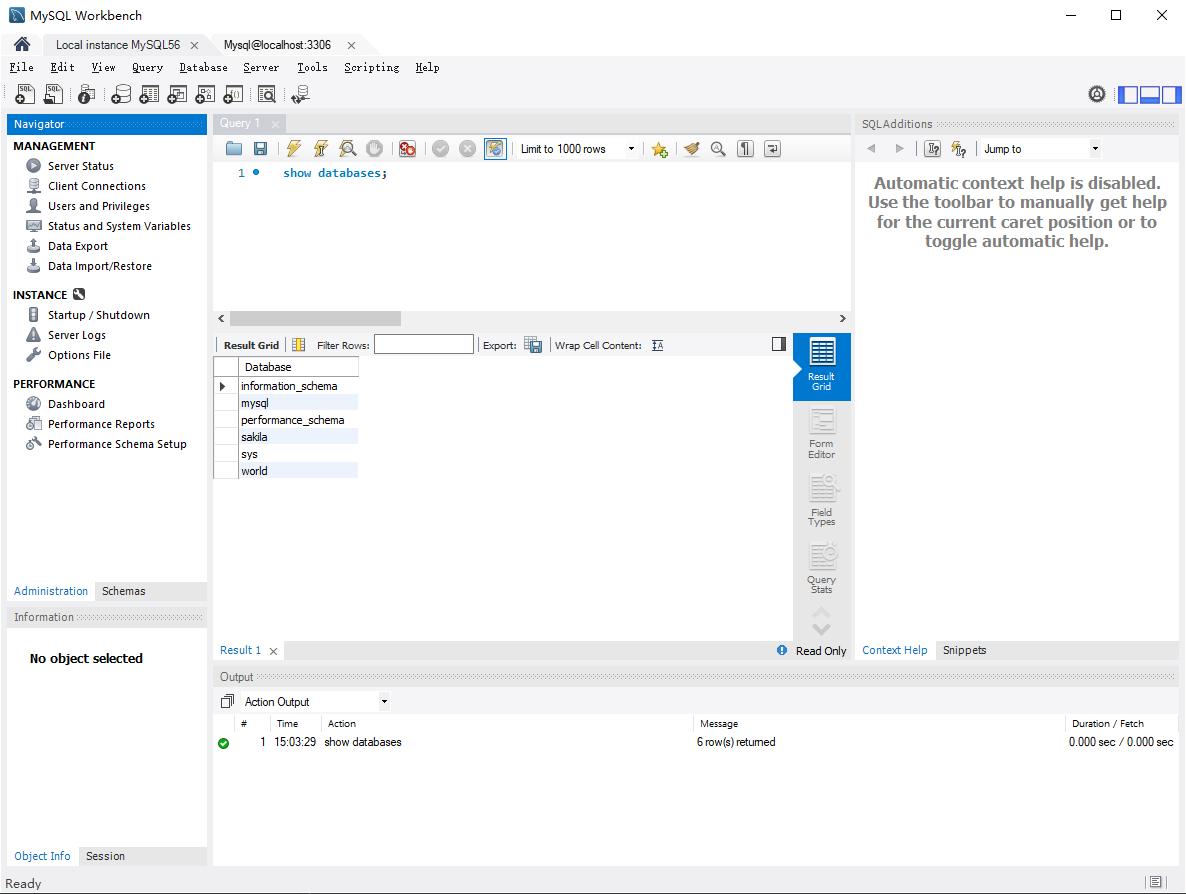Open the schema inspector info icon
Viewport: 1186px width, 894px height.
[86, 94]
